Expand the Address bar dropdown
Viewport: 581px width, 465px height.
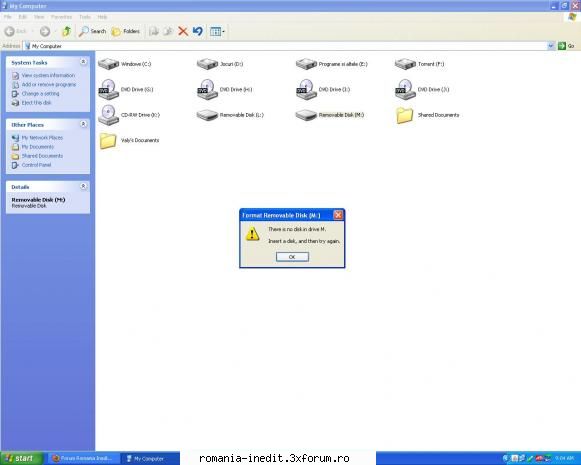click(551, 46)
